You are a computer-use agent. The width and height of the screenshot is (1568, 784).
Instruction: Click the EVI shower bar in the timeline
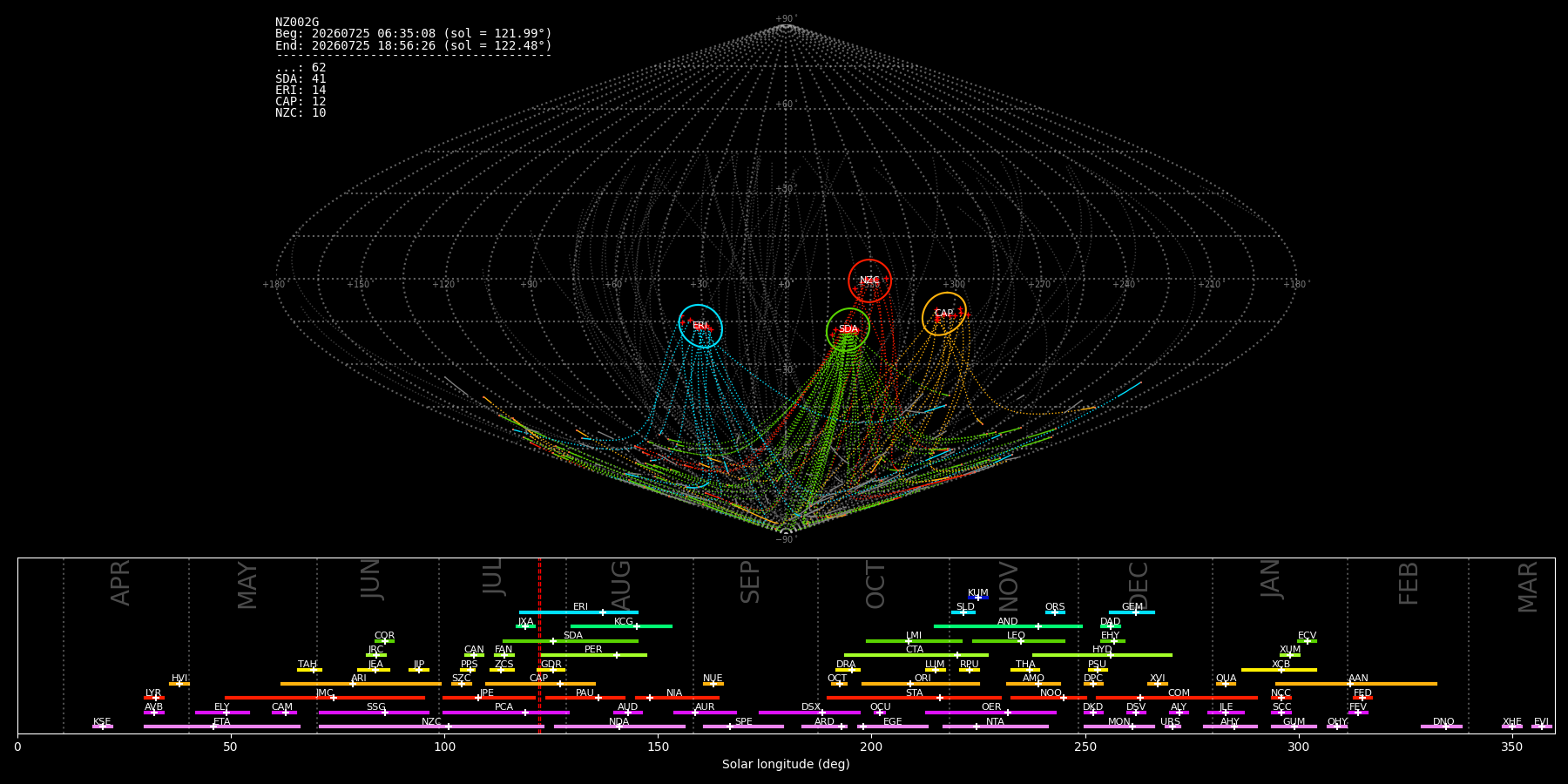(1541, 727)
